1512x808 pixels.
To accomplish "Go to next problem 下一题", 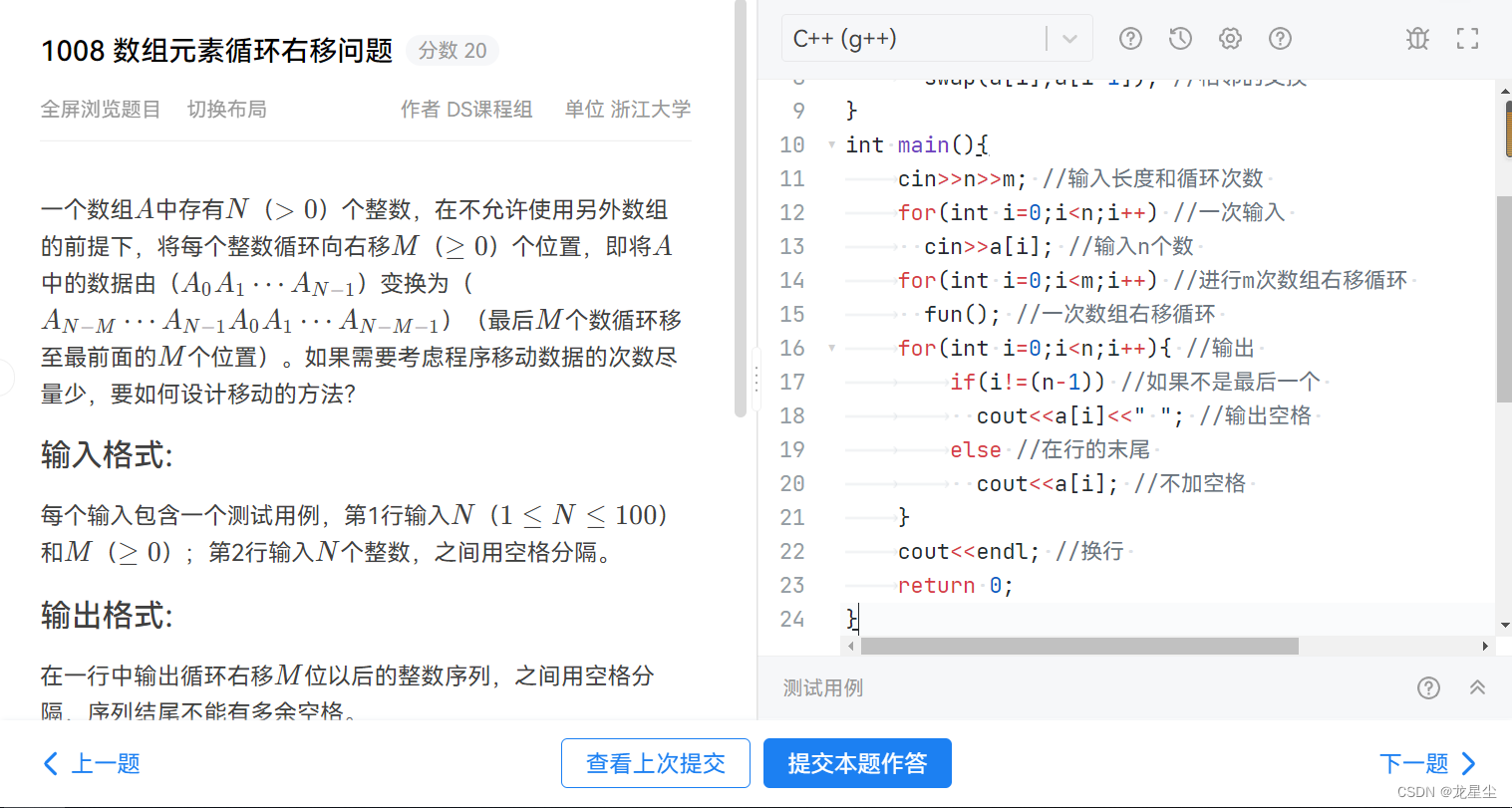I will 1427,764.
